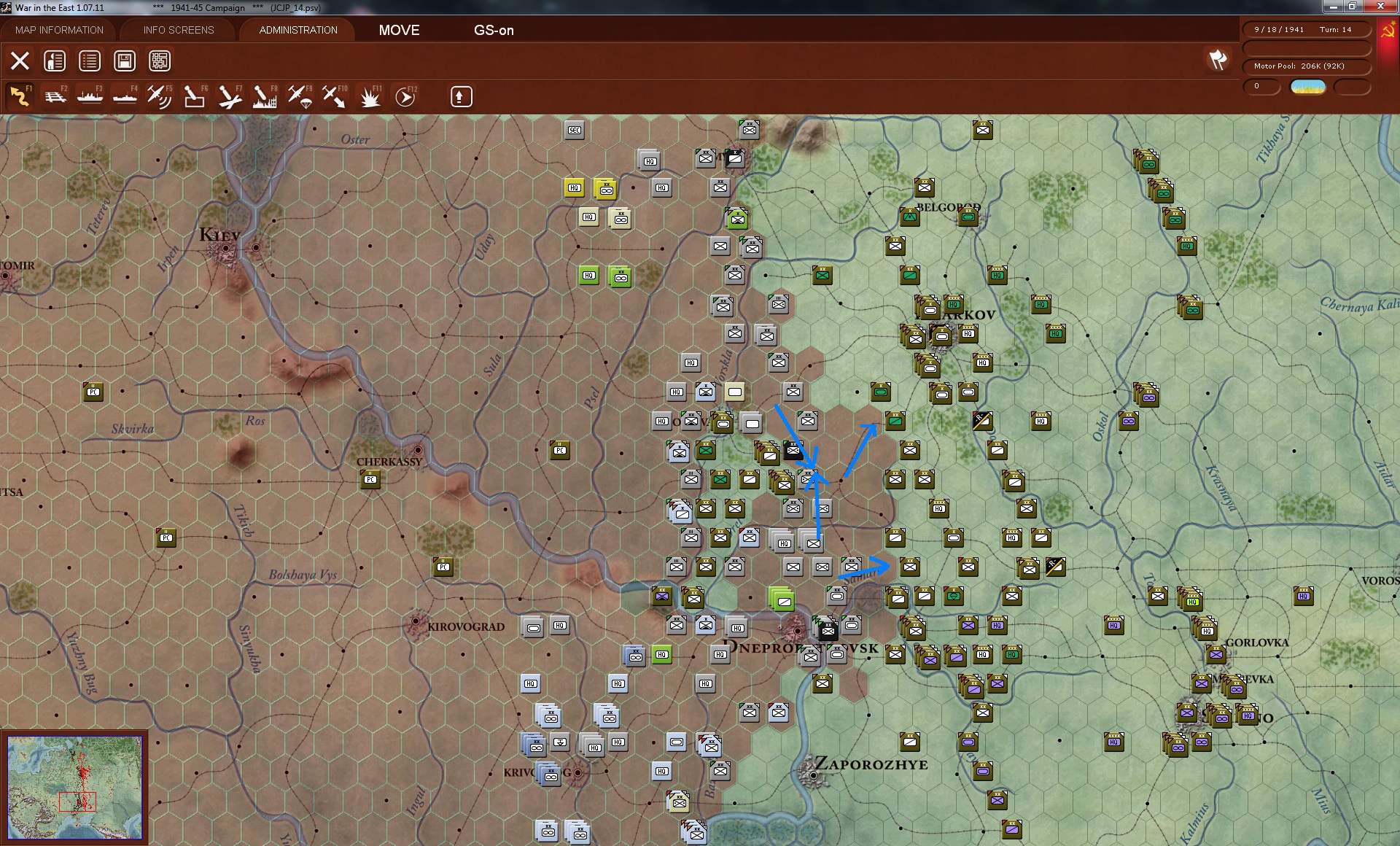Click the Zaporozhye city label
Screen dimensions: 1400x846
(871, 764)
